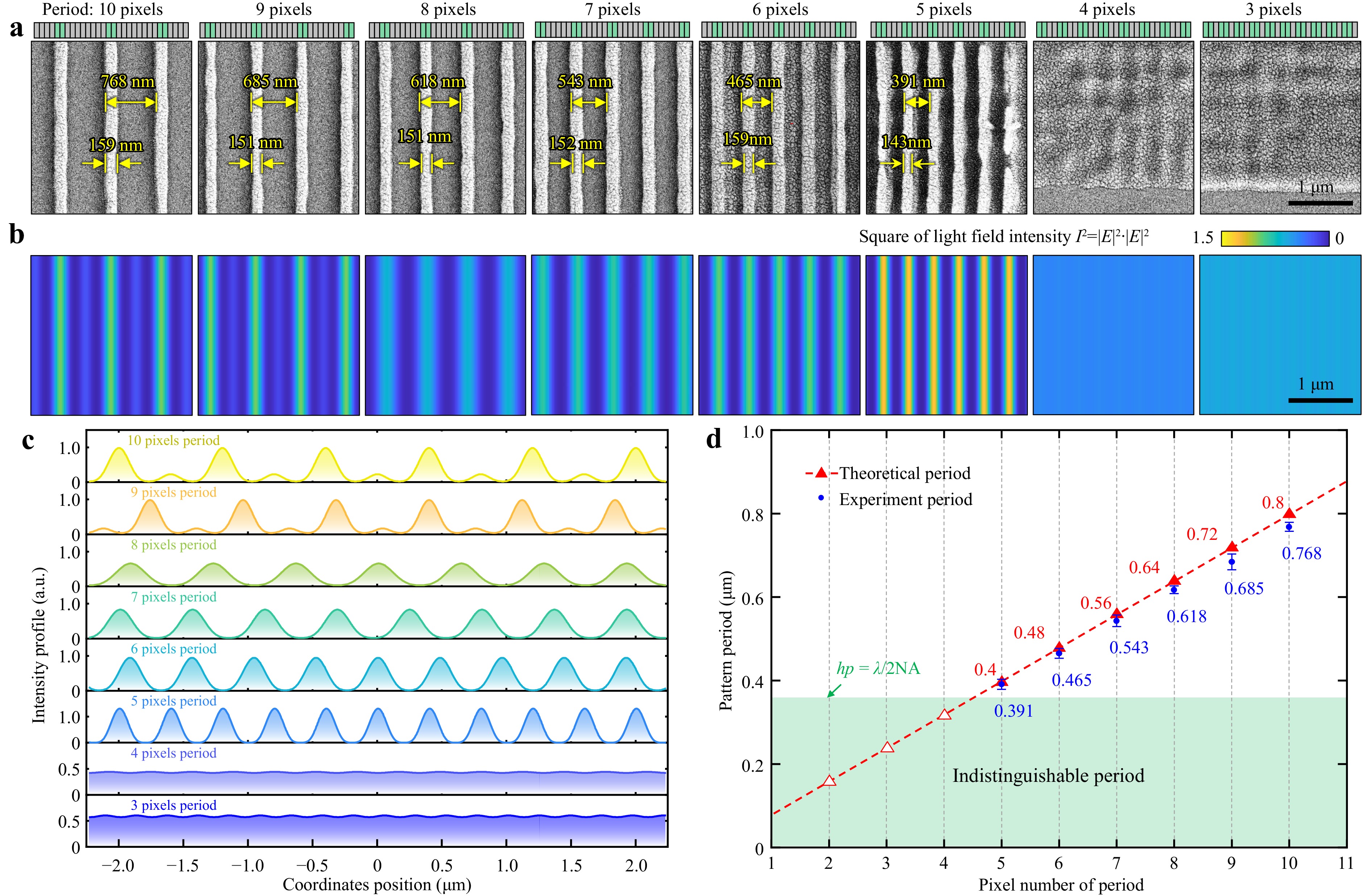Click the '143nm' linewidth label
This screenshot has height=896, width=1370.
point(906,142)
